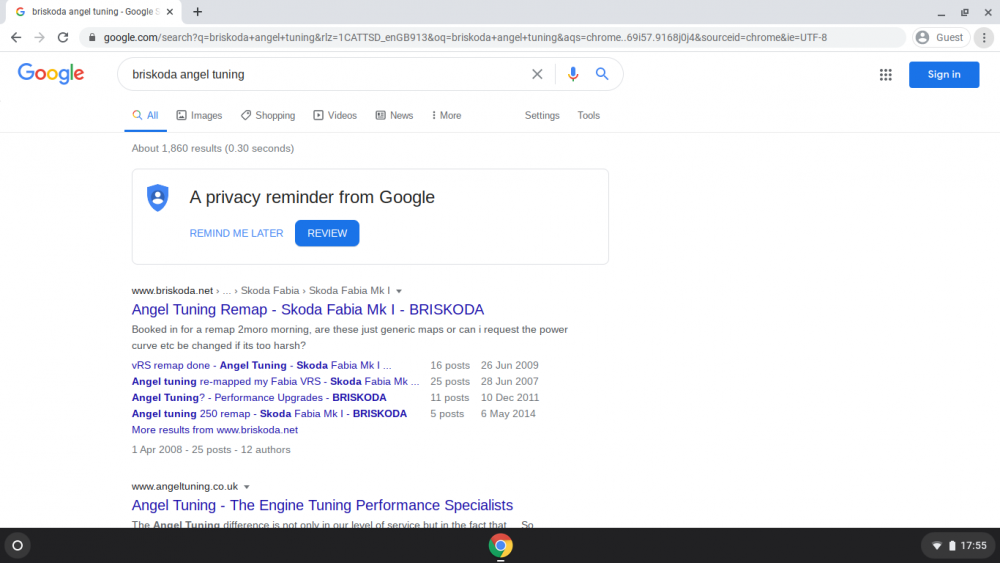
Task: Switch to the Shopping tab
Action: click(x=268, y=115)
